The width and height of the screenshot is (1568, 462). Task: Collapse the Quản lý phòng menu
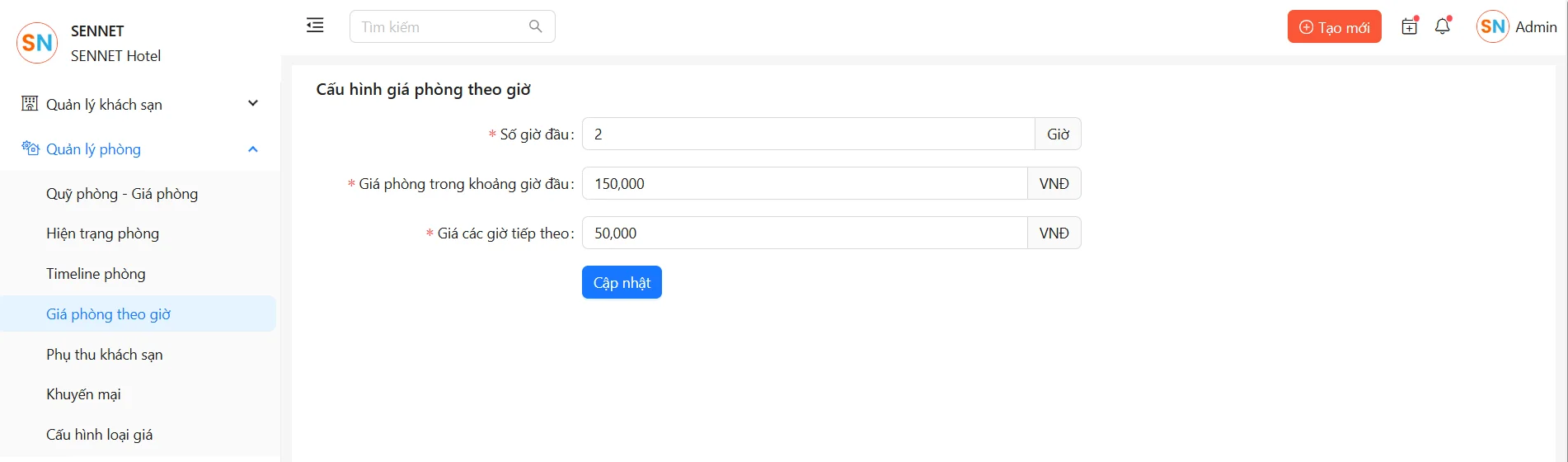pyautogui.click(x=253, y=149)
